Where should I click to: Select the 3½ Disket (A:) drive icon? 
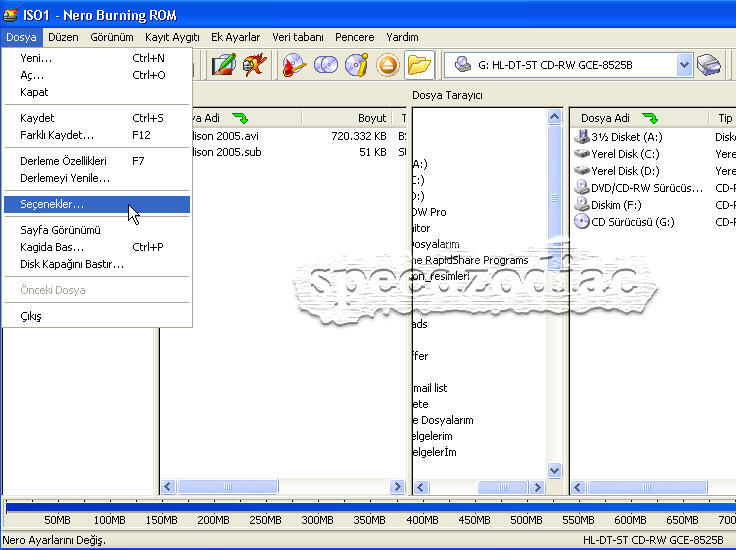click(582, 137)
